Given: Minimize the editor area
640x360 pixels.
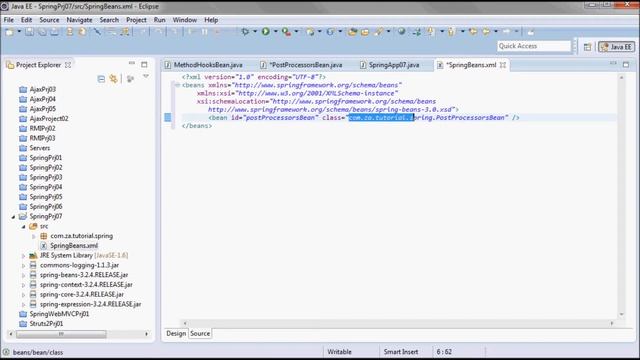Looking at the screenshot, I should (x=613, y=64).
